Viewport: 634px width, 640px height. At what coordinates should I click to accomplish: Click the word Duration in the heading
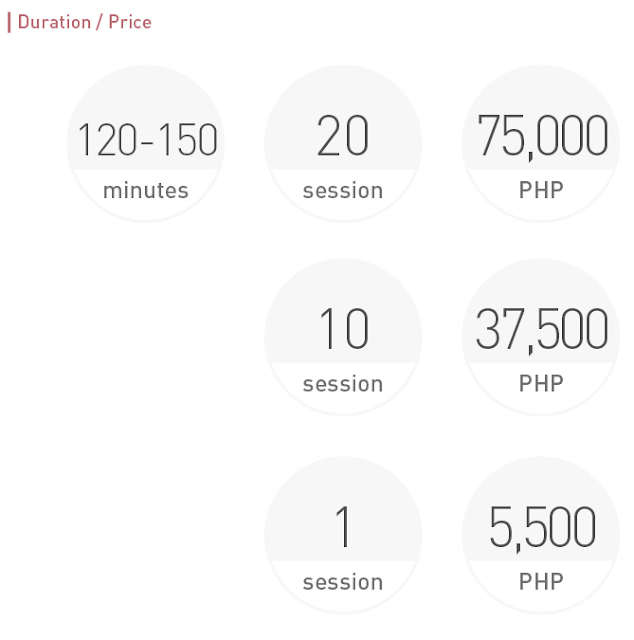point(54,22)
